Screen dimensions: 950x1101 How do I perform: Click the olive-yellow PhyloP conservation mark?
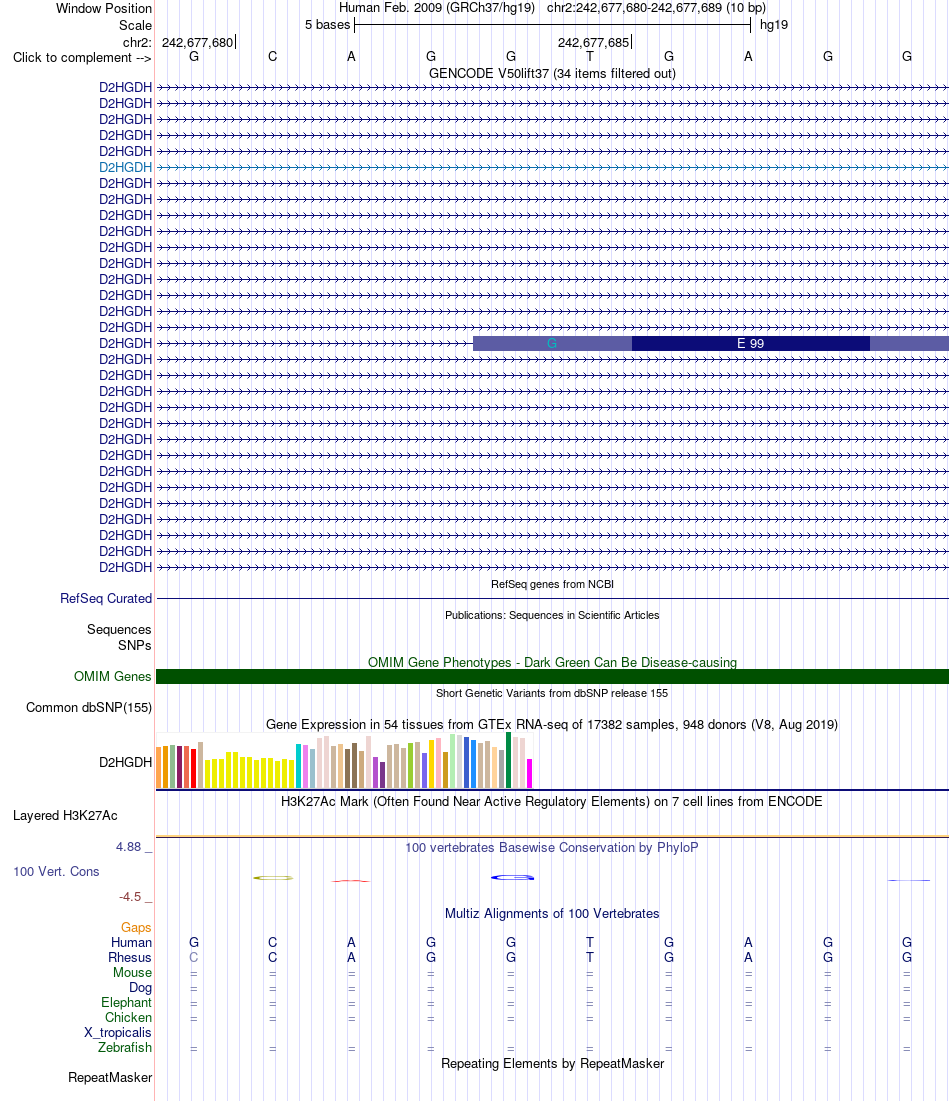273,878
